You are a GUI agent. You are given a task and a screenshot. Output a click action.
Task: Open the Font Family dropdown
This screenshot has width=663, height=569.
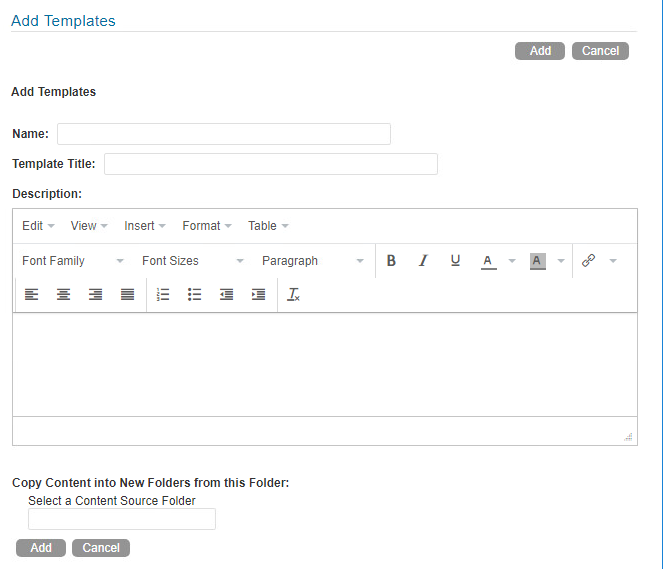tap(72, 261)
